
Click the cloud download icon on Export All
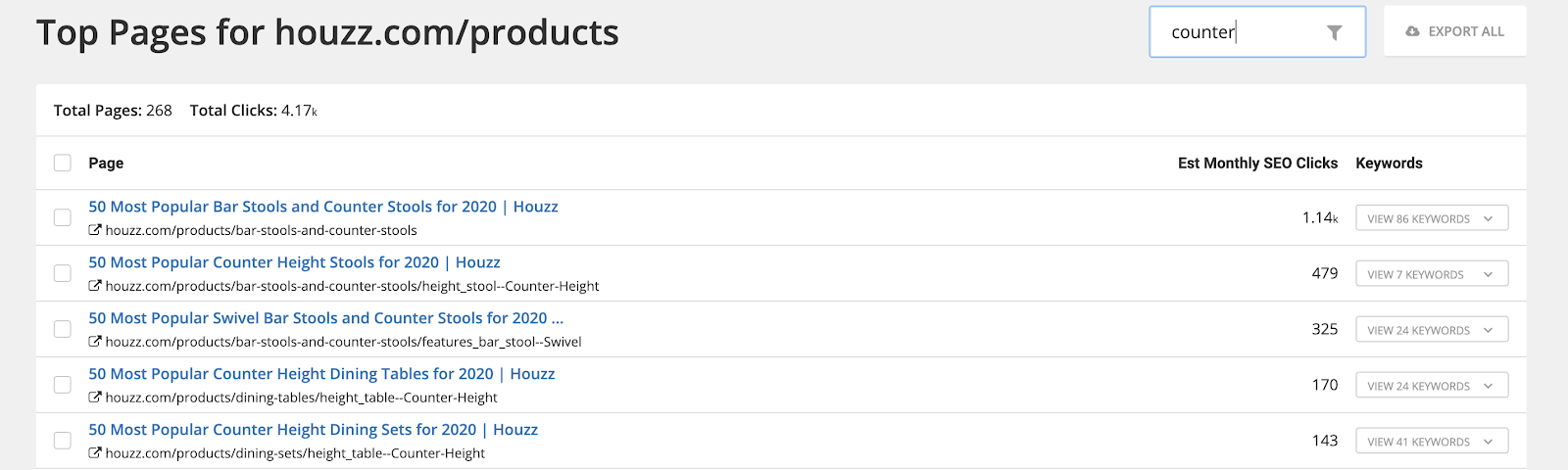click(1412, 31)
